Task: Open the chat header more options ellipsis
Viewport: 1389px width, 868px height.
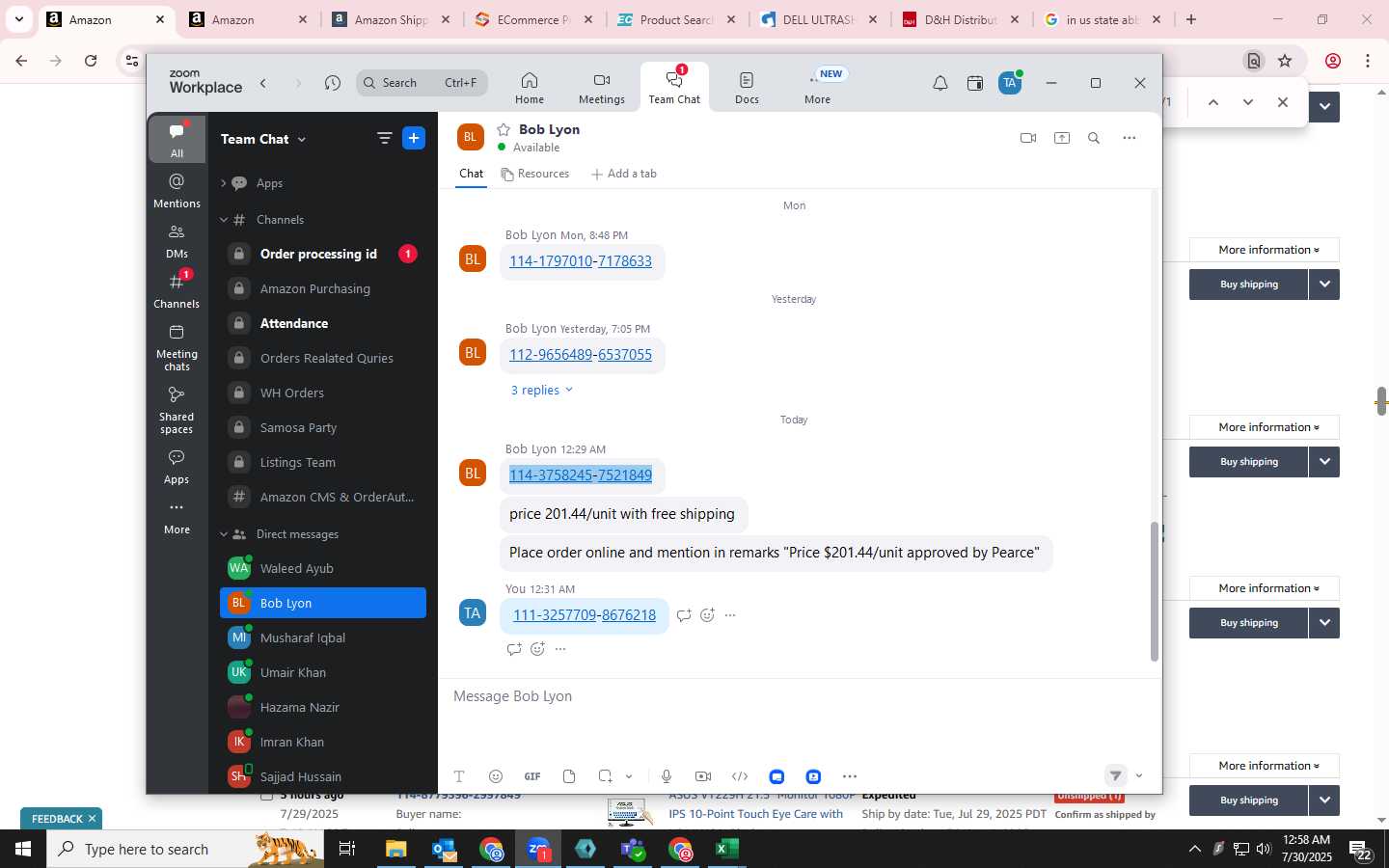Action: click(x=1130, y=138)
